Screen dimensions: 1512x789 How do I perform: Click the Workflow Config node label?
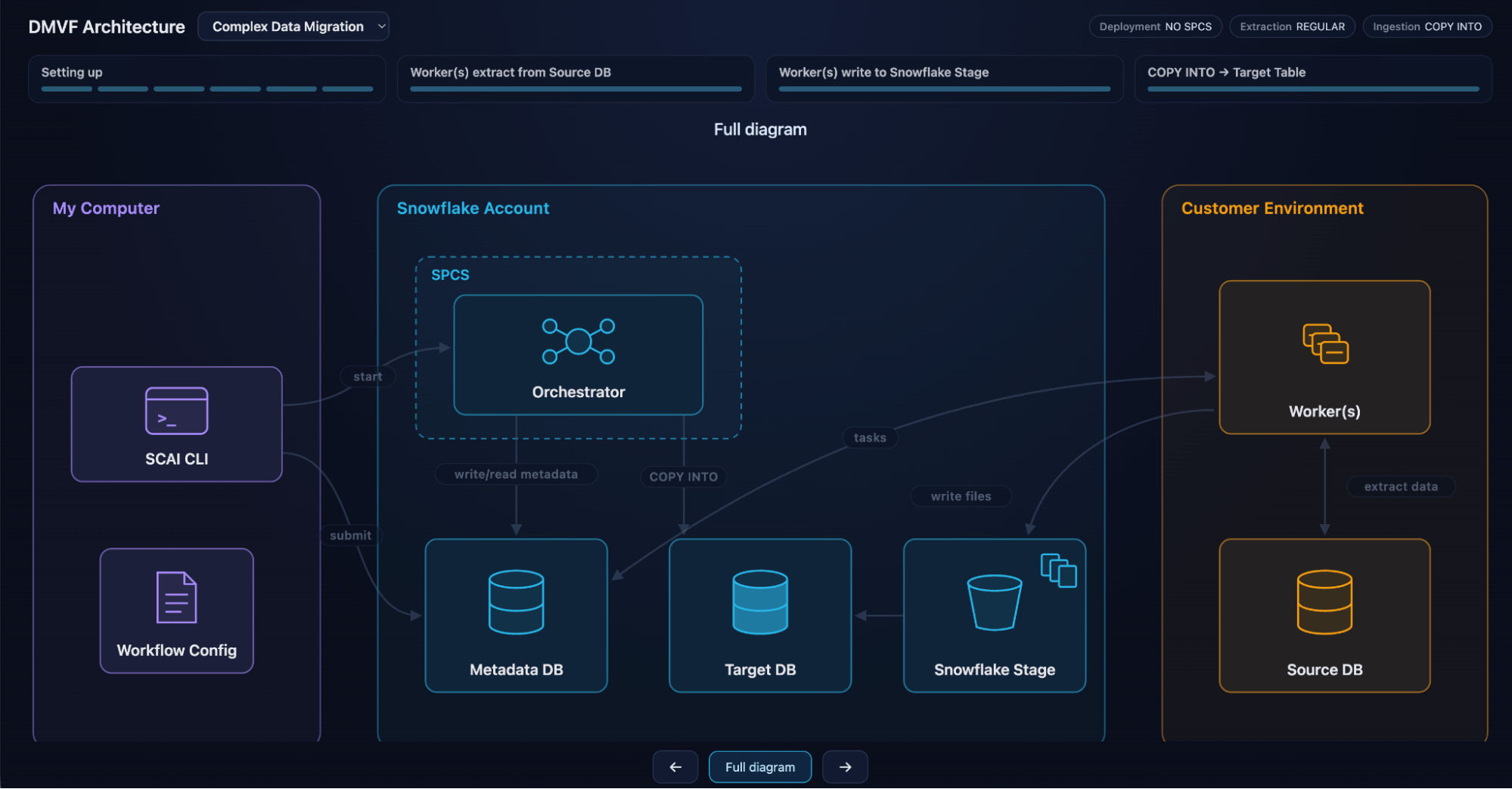pos(176,651)
